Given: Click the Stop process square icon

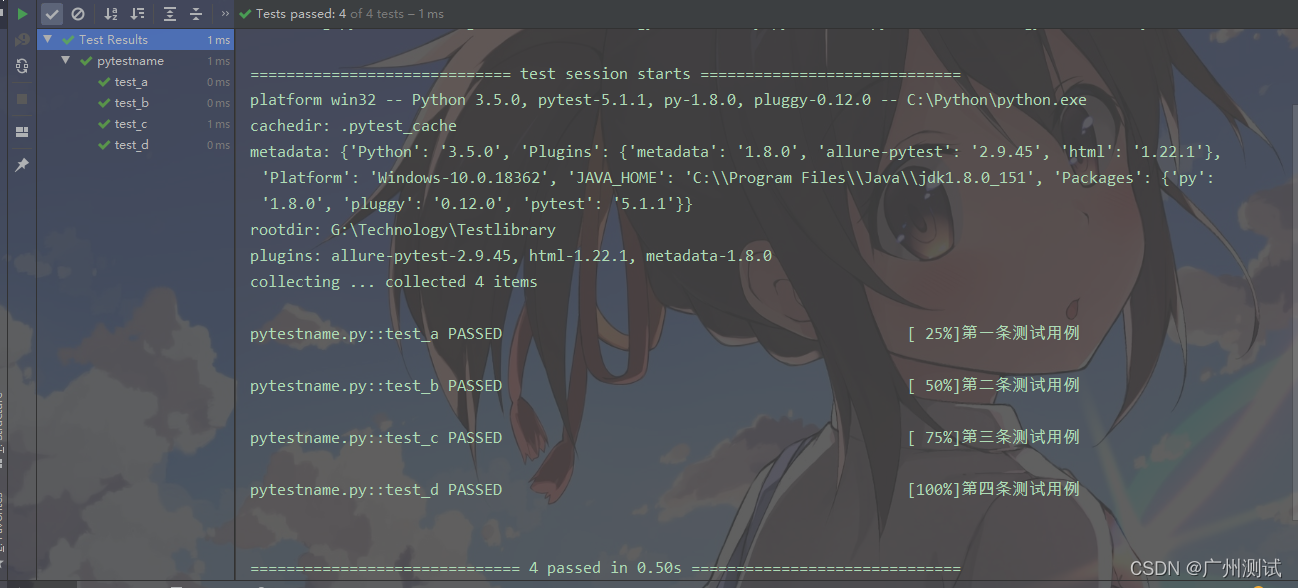Looking at the screenshot, I should pyautogui.click(x=22, y=99).
